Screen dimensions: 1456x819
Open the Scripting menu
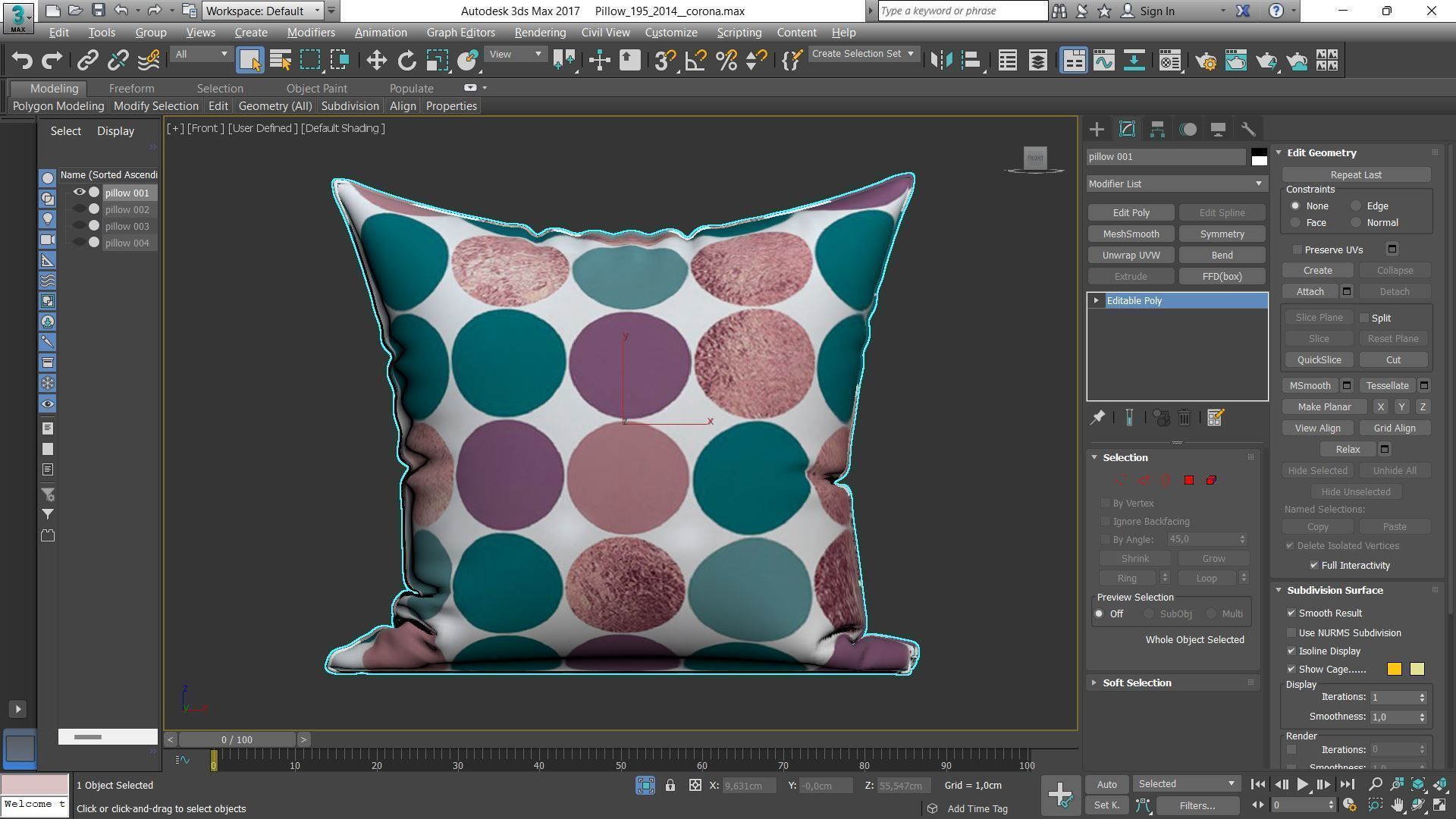(739, 33)
